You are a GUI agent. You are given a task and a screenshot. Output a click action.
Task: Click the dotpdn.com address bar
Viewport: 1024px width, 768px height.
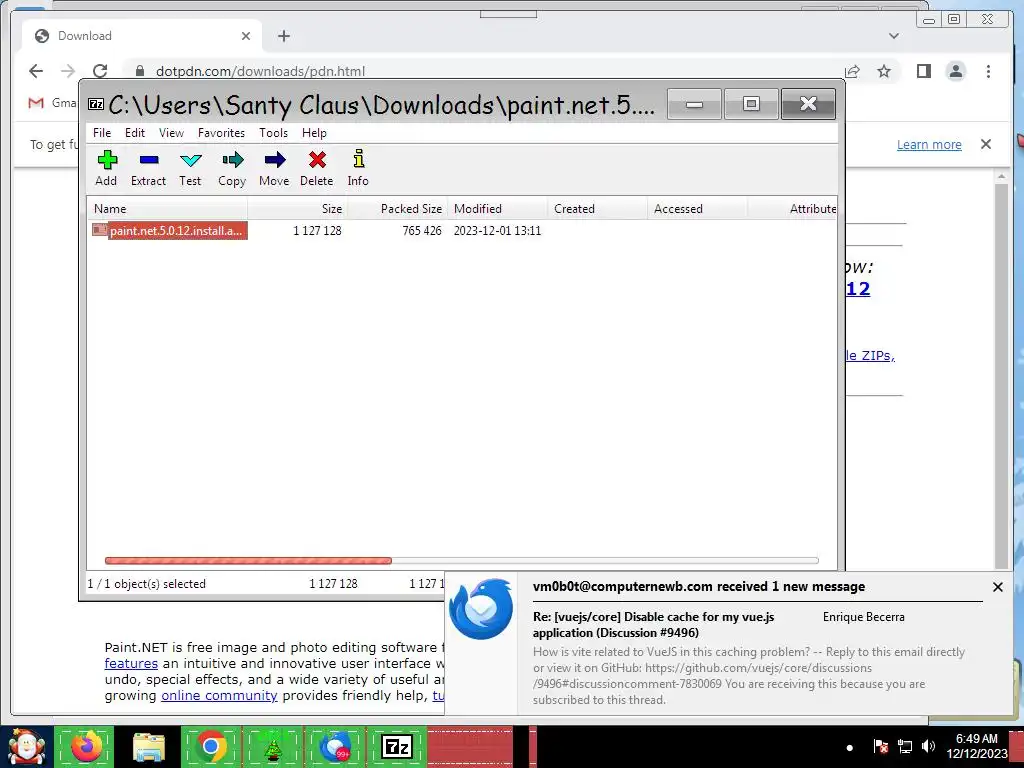483,71
